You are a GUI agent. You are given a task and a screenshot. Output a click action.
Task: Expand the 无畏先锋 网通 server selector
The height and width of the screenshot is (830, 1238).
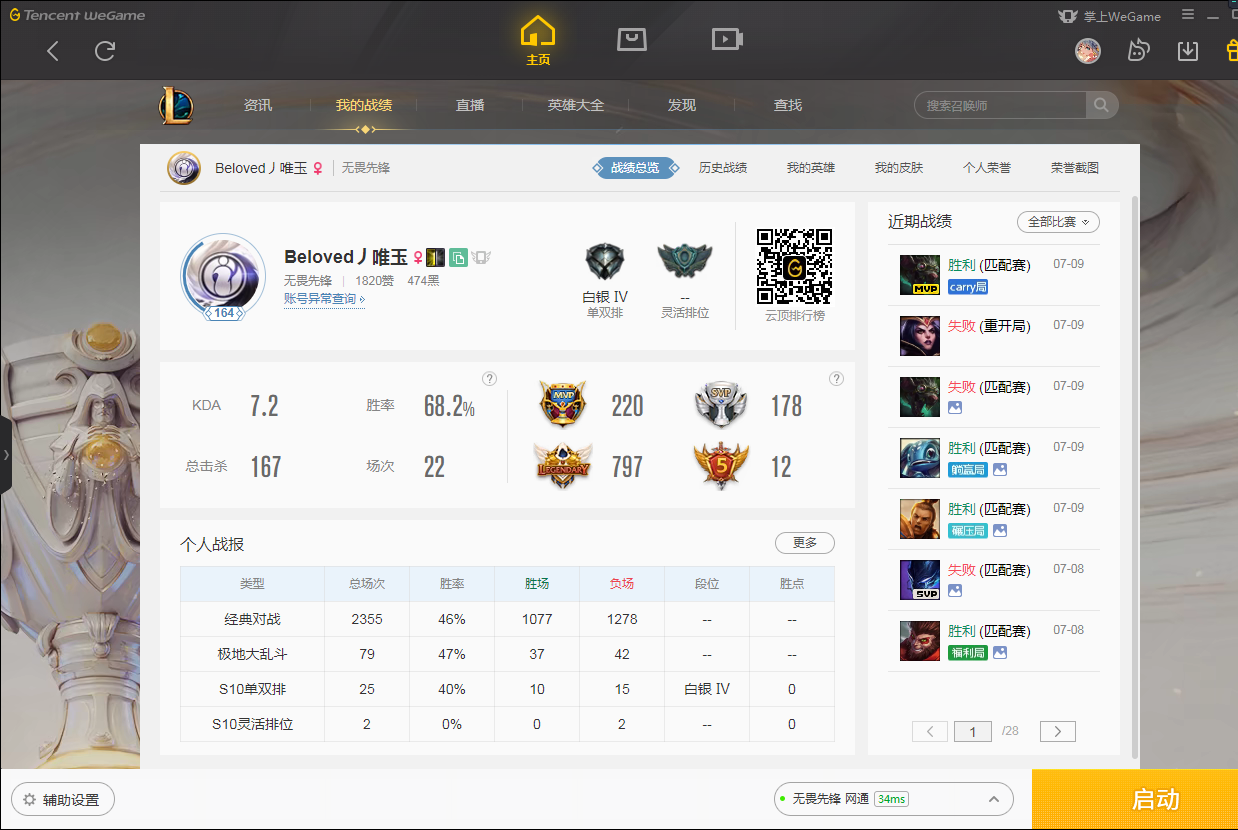point(893,799)
